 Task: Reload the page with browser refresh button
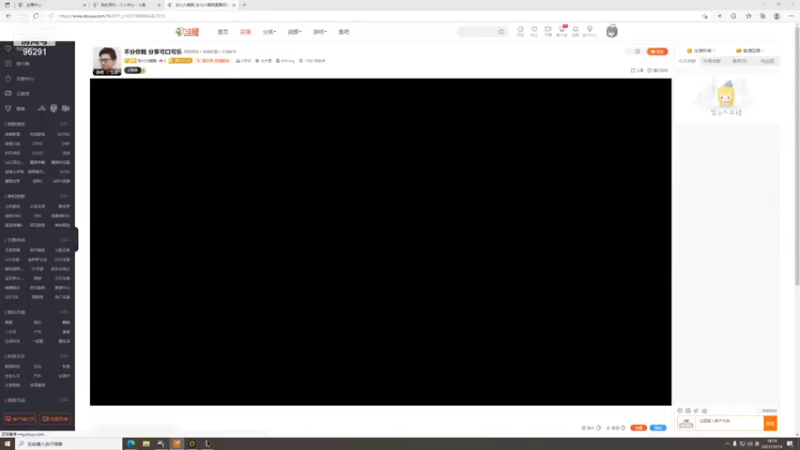point(36,16)
